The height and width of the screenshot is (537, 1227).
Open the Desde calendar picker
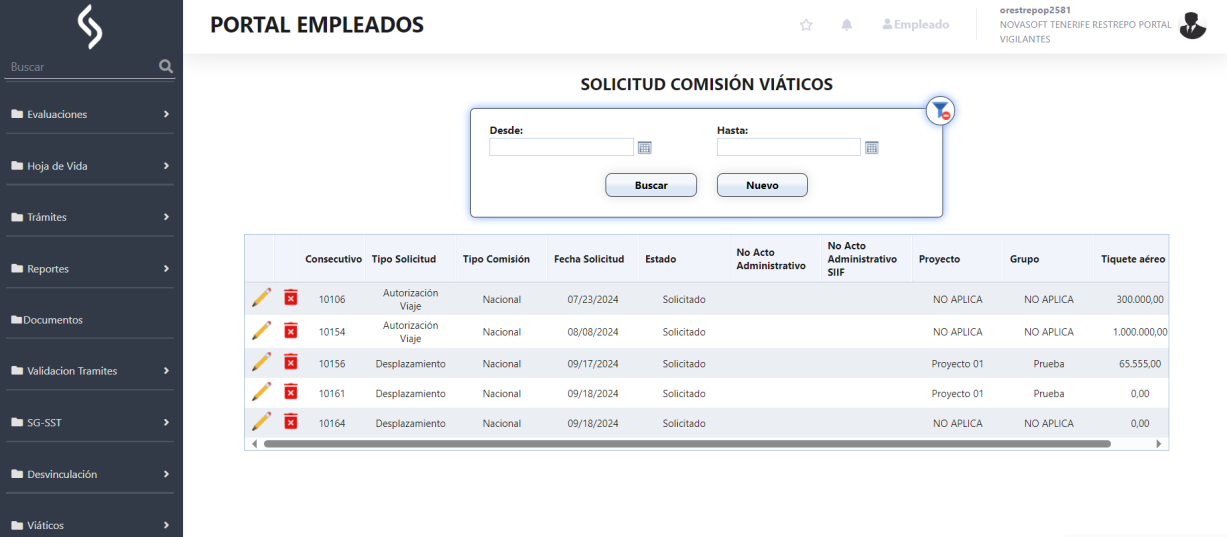[645, 147]
